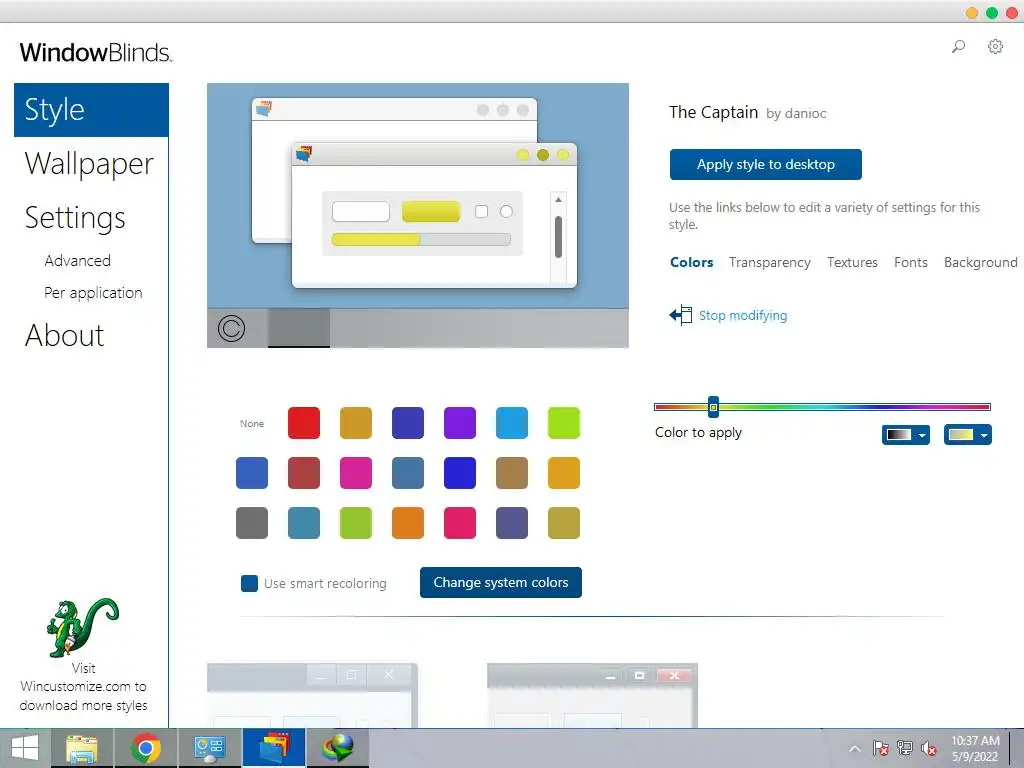Select None color option
The width and height of the screenshot is (1024, 768).
click(x=251, y=424)
